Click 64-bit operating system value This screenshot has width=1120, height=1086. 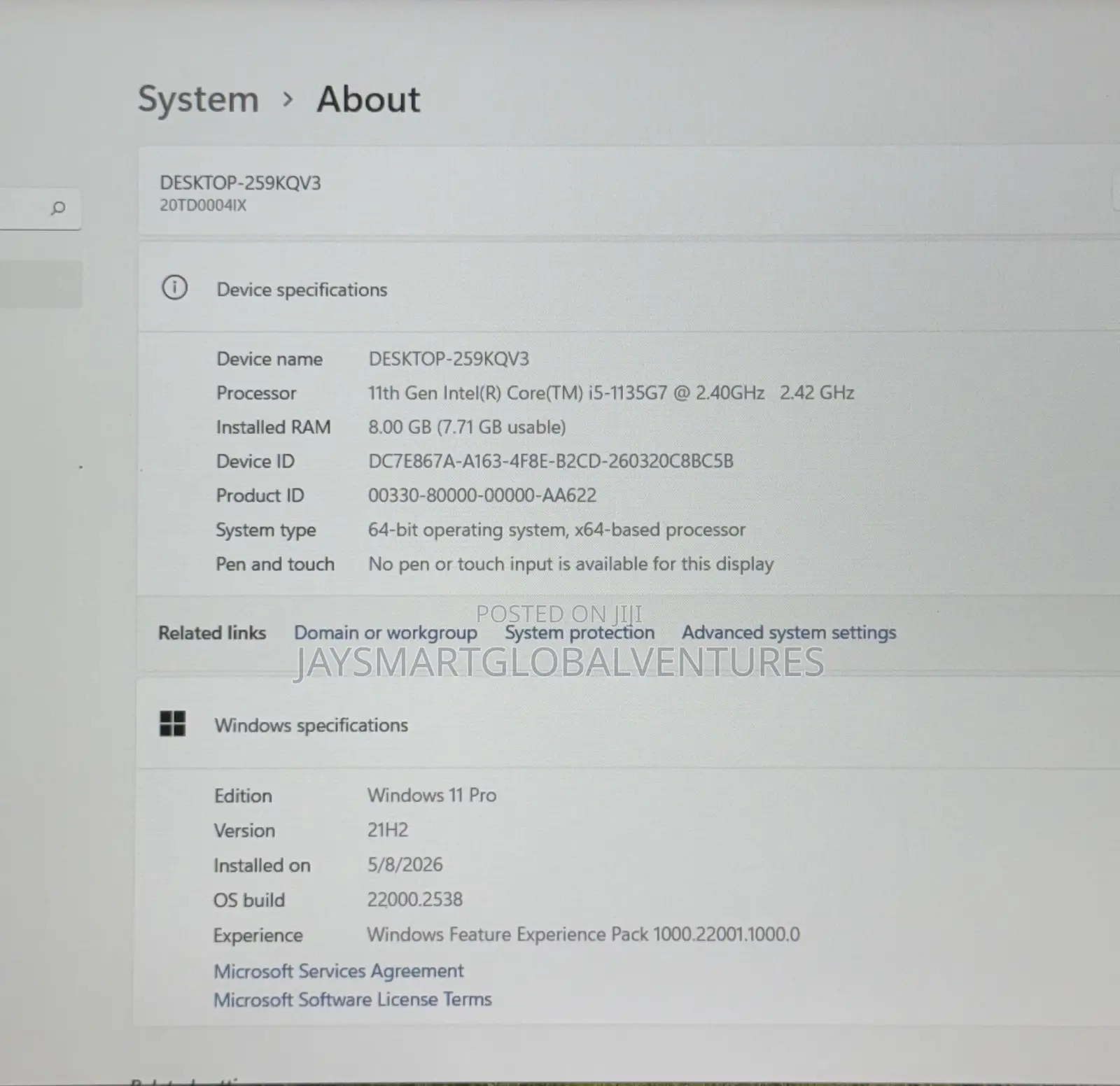[x=556, y=530]
